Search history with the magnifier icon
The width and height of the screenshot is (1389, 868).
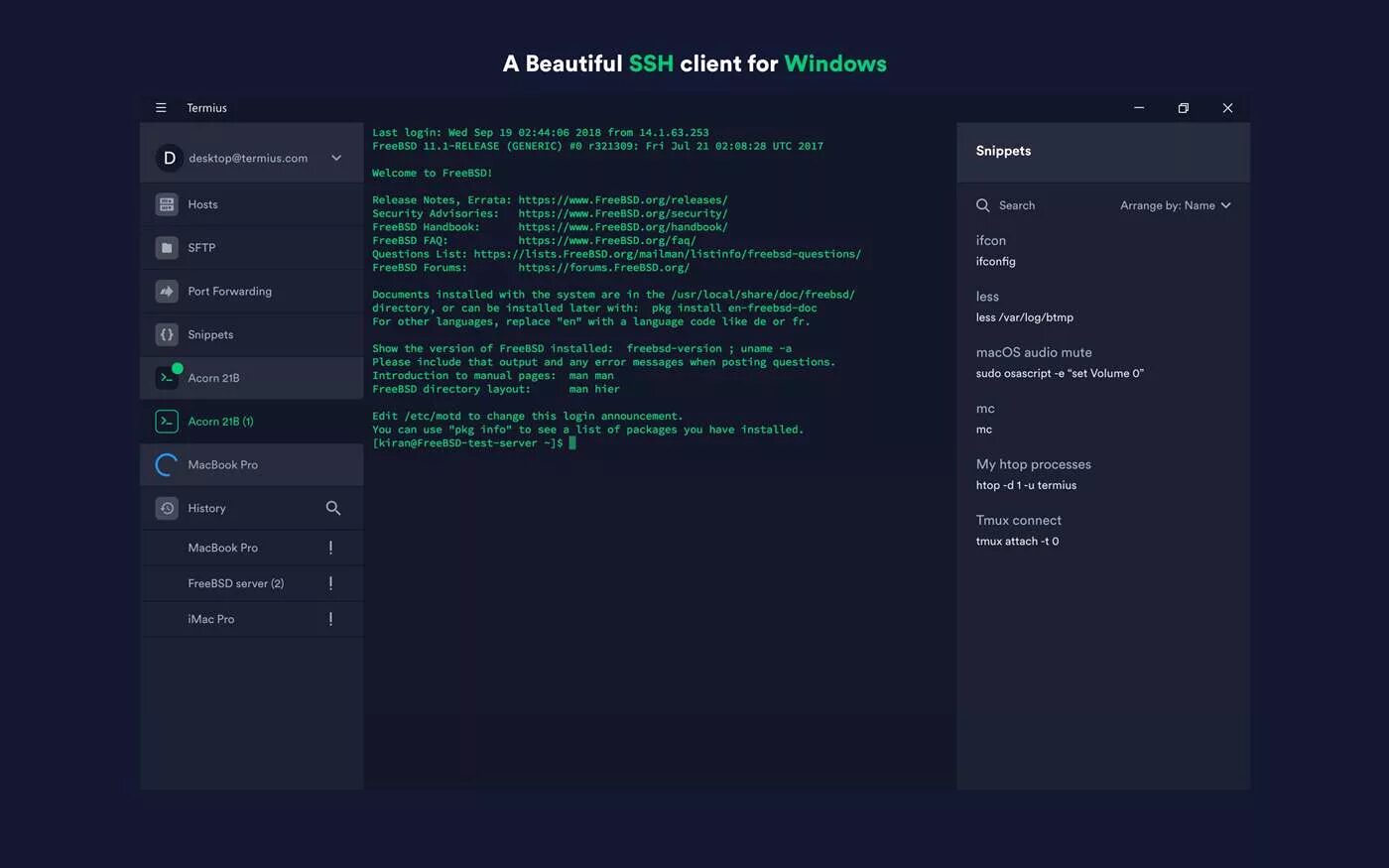click(x=333, y=508)
